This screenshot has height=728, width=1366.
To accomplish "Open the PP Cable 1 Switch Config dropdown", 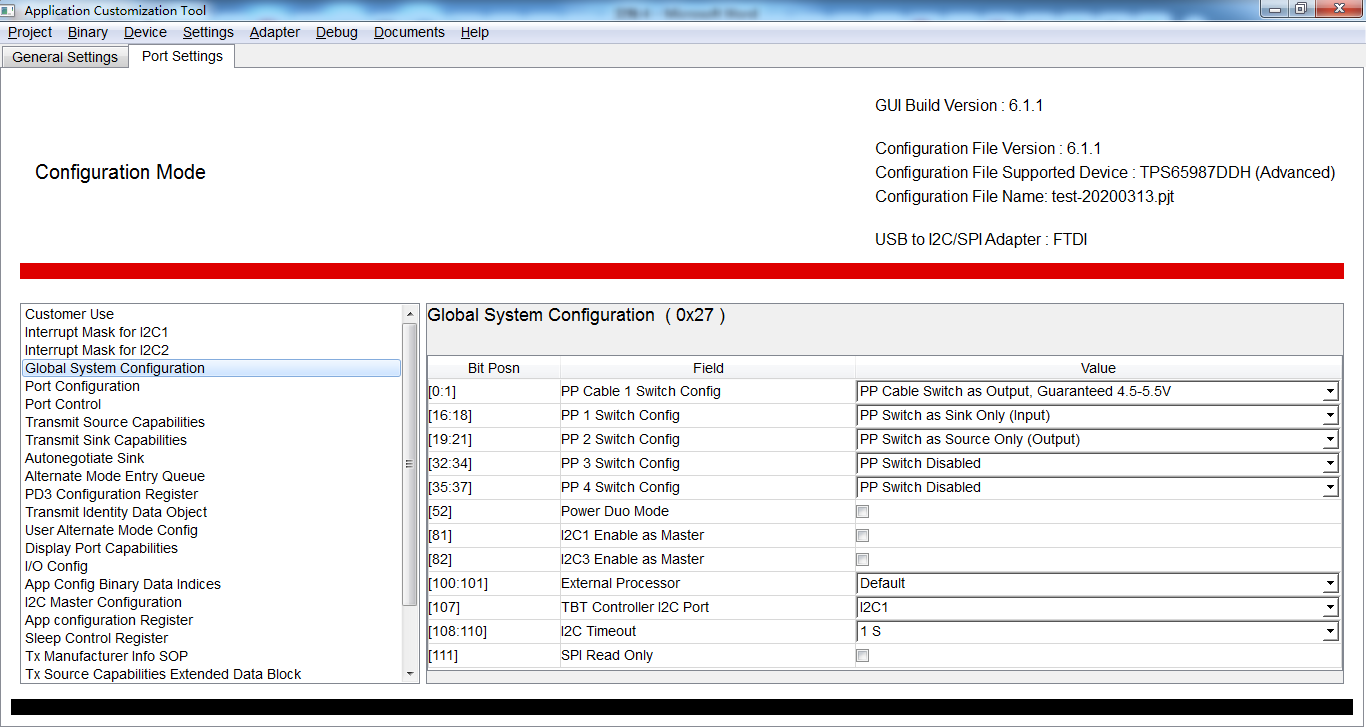I will click(1330, 391).
